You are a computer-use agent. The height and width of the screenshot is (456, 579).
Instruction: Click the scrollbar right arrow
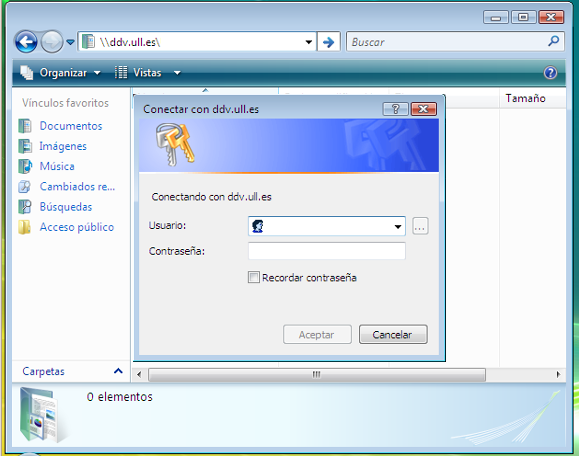pos(558,374)
